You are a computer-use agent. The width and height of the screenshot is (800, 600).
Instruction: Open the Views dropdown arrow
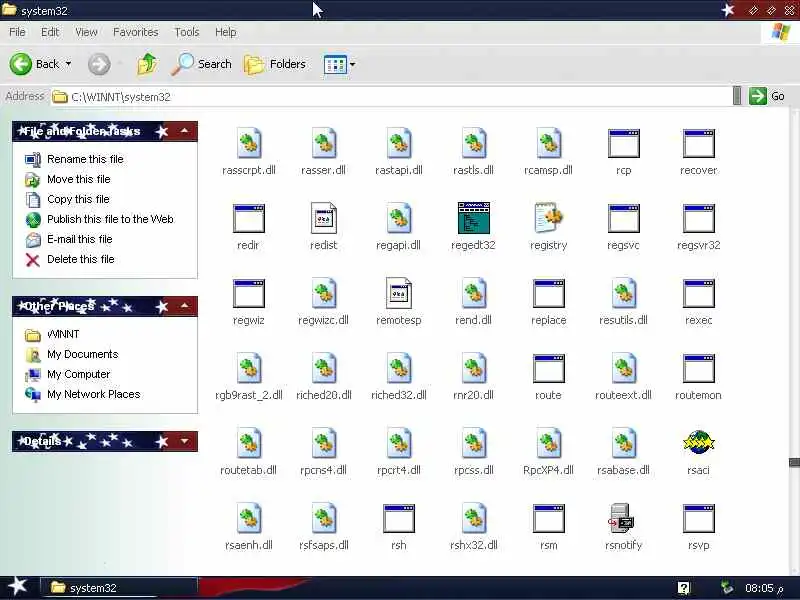pos(353,64)
